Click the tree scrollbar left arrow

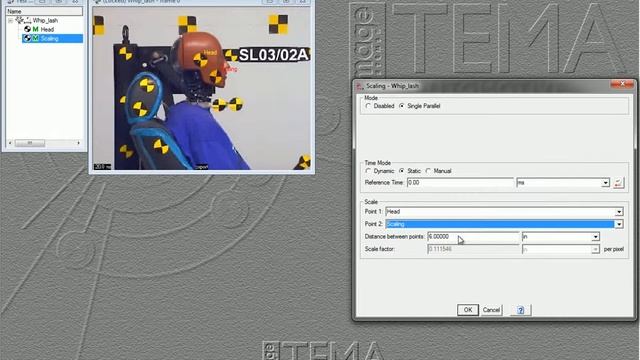click(10, 143)
